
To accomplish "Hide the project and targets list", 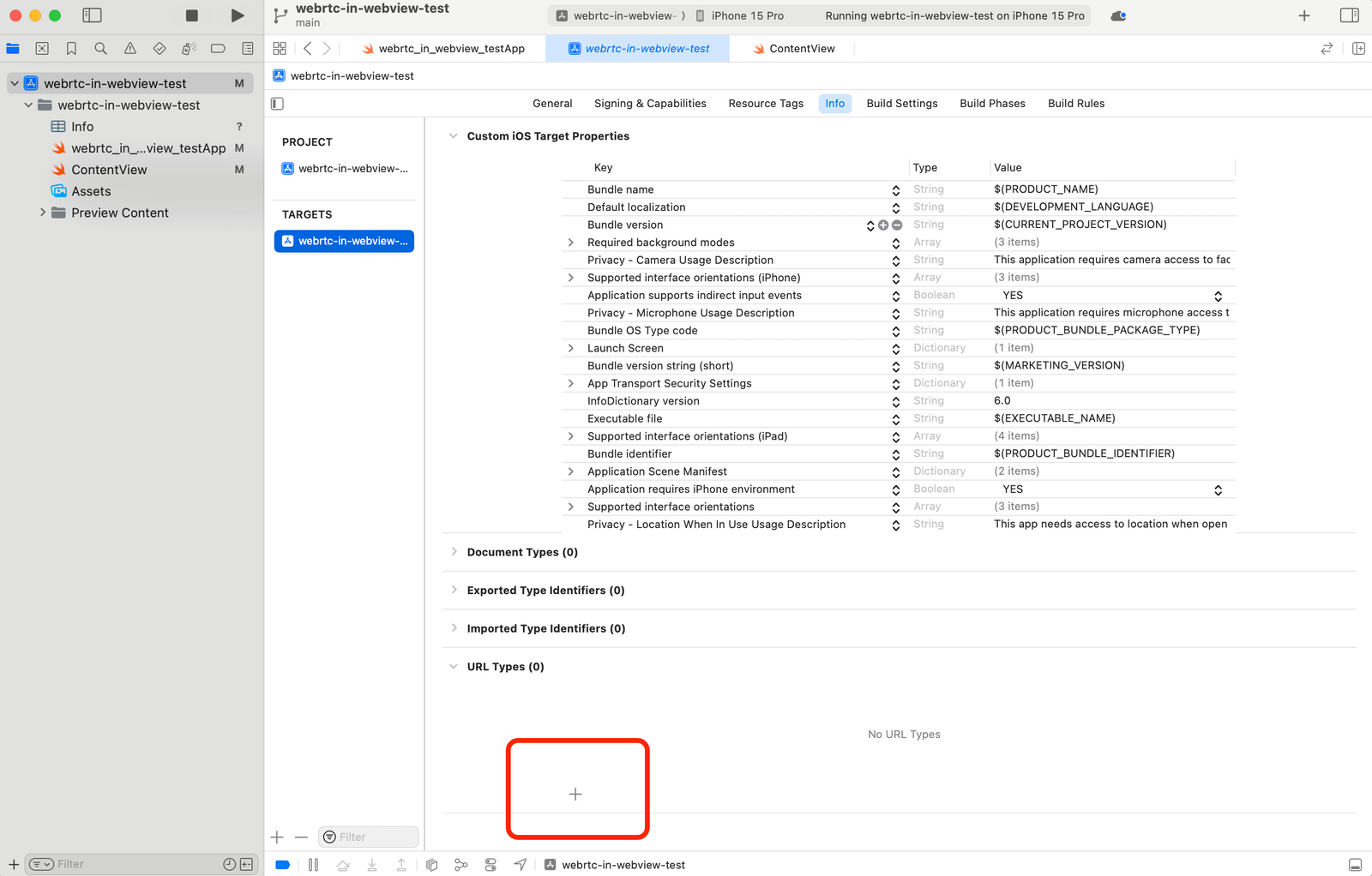I will [277, 104].
